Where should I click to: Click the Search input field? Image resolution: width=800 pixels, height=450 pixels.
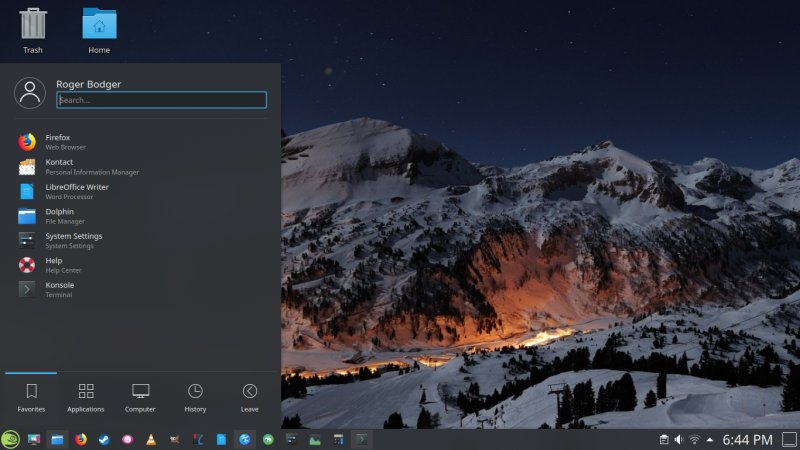pyautogui.click(x=161, y=100)
